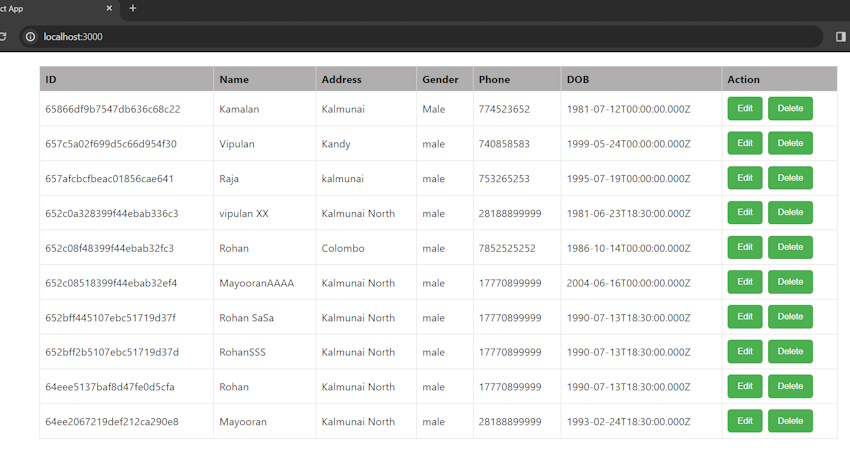Screen dimensions: 850x458
Task: Click the ID cell 65866df9b7547db636c68c22
Action: (x=113, y=109)
